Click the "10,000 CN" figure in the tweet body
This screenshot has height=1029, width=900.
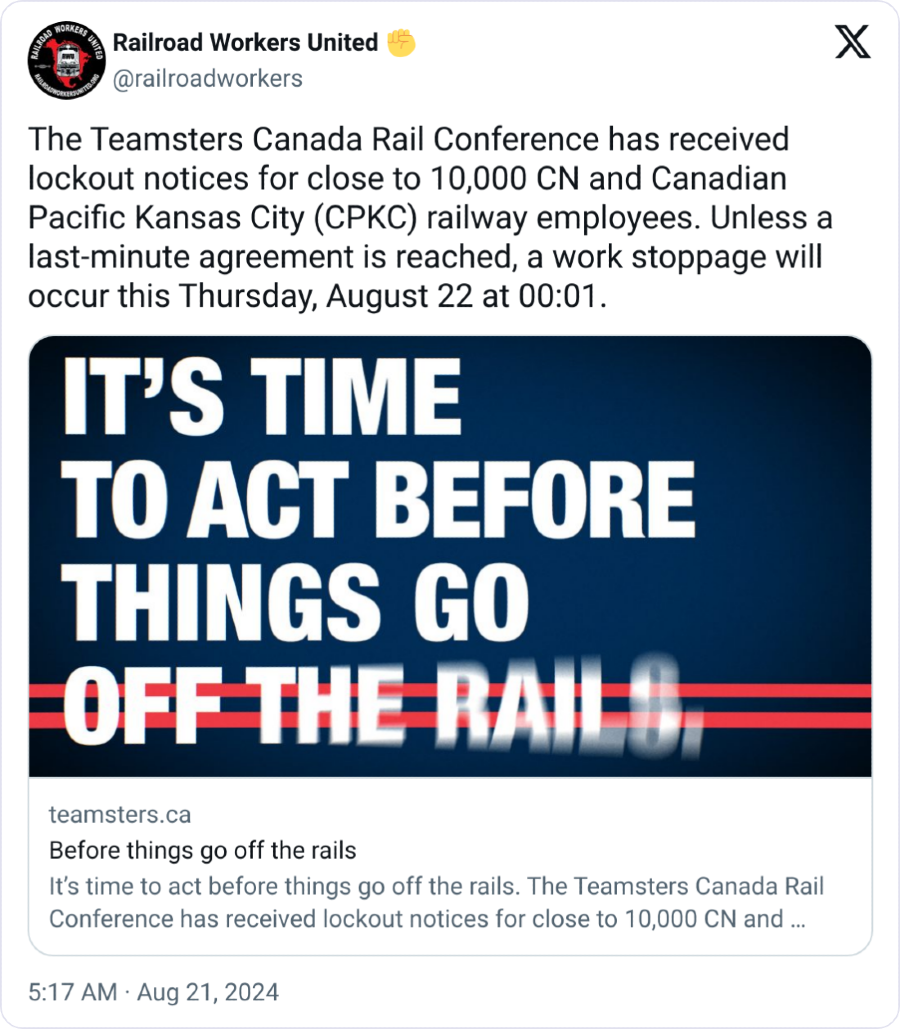click(x=492, y=178)
